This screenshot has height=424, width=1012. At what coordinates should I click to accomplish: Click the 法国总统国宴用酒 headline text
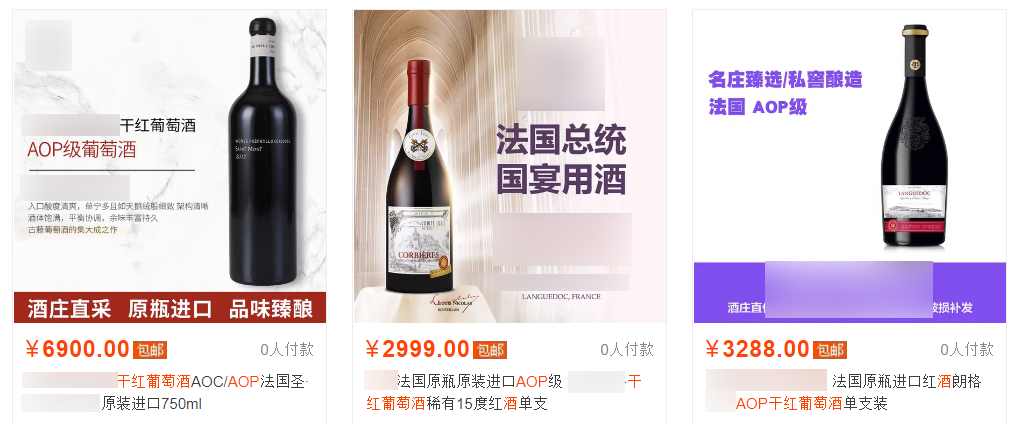(562, 159)
